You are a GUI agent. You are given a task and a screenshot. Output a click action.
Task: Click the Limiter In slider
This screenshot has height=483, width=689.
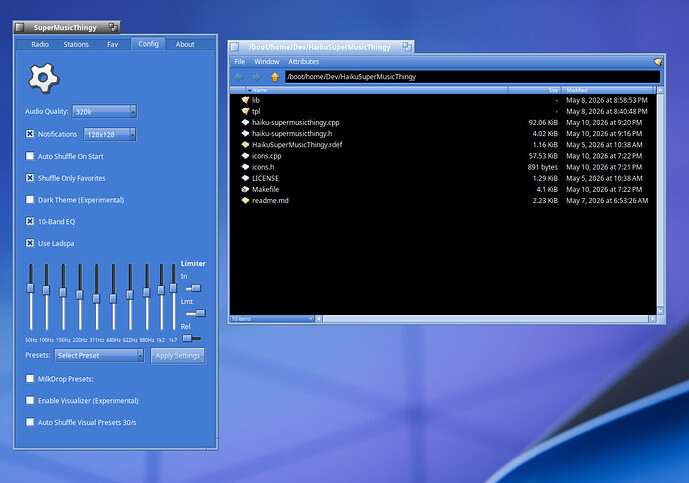click(193, 288)
